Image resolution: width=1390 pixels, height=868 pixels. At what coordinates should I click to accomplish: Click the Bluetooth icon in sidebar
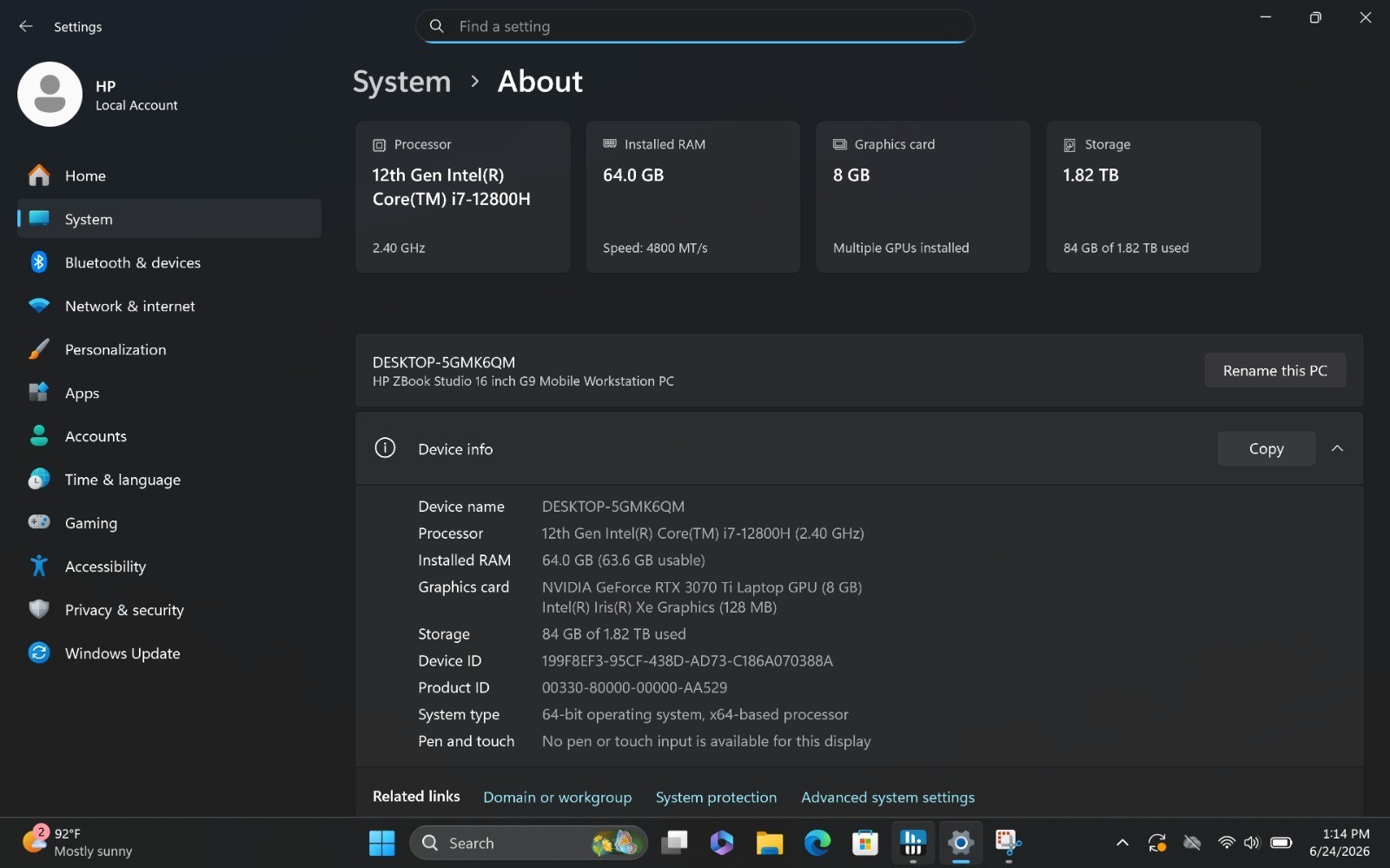click(39, 262)
